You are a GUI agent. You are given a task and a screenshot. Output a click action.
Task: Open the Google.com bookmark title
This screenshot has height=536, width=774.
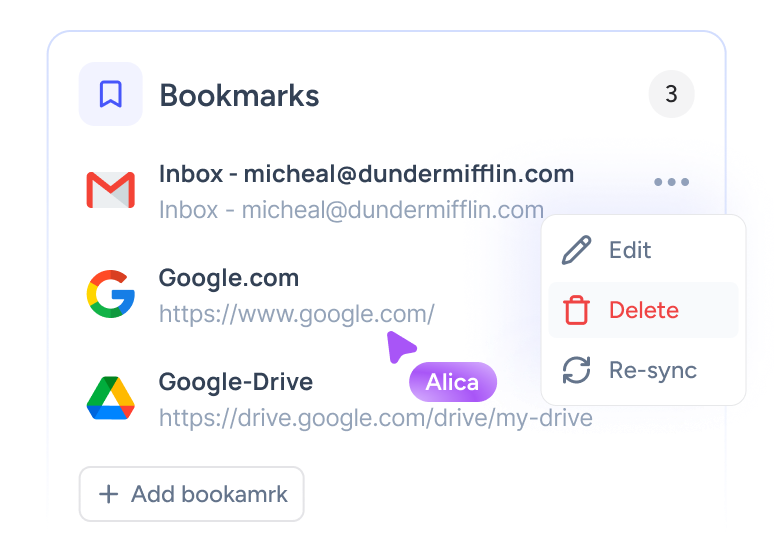click(229, 278)
